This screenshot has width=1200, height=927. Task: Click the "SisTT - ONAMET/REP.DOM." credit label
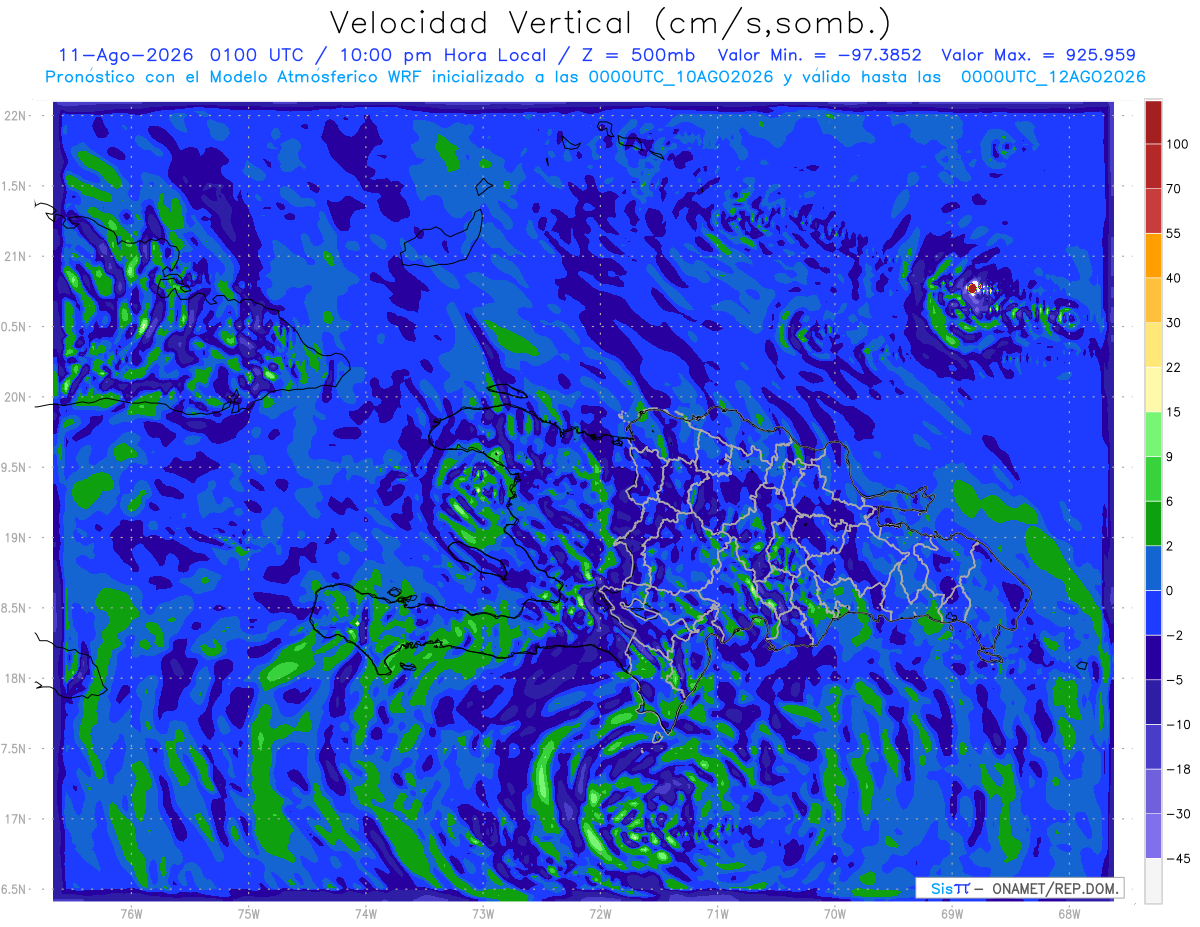[x=1020, y=888]
